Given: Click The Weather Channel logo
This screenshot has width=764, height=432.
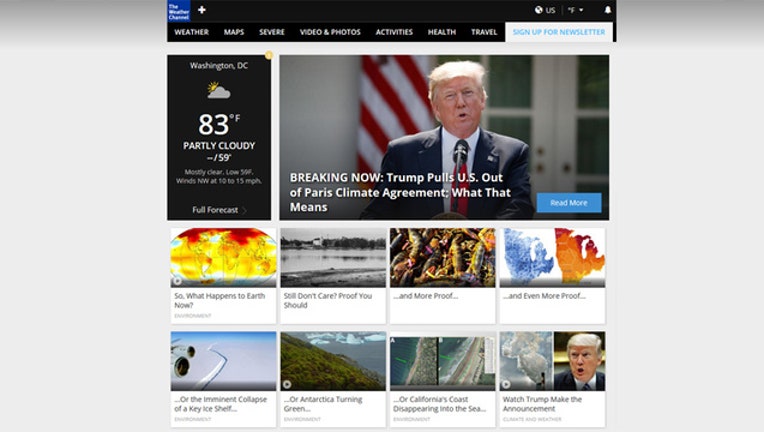Looking at the screenshot, I should point(178,11).
